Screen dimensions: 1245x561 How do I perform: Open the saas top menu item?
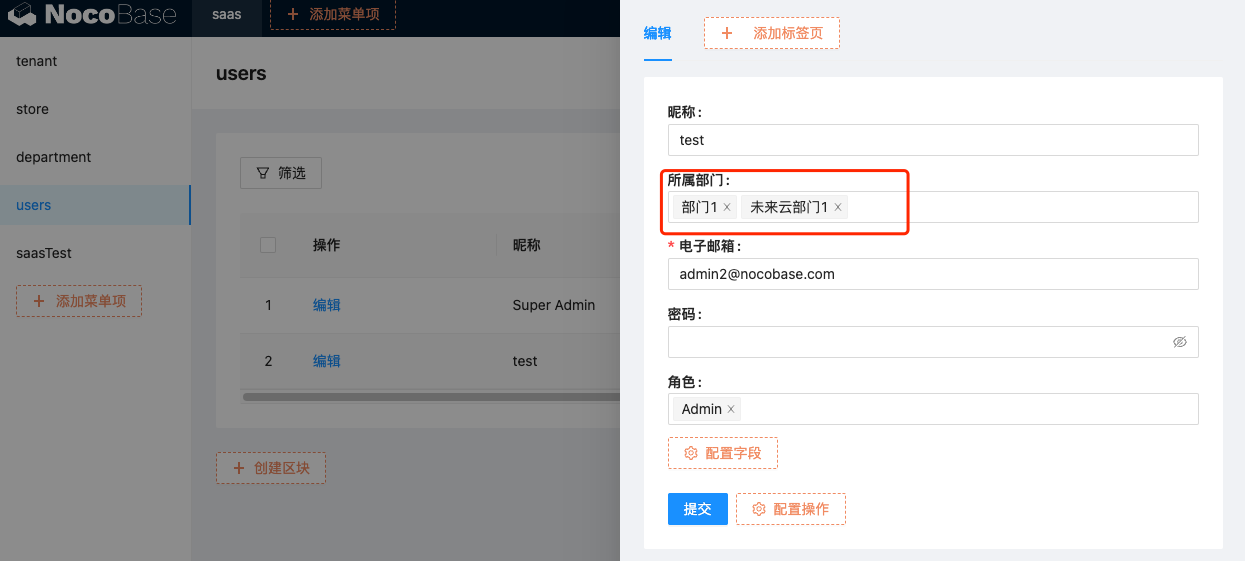tap(227, 15)
